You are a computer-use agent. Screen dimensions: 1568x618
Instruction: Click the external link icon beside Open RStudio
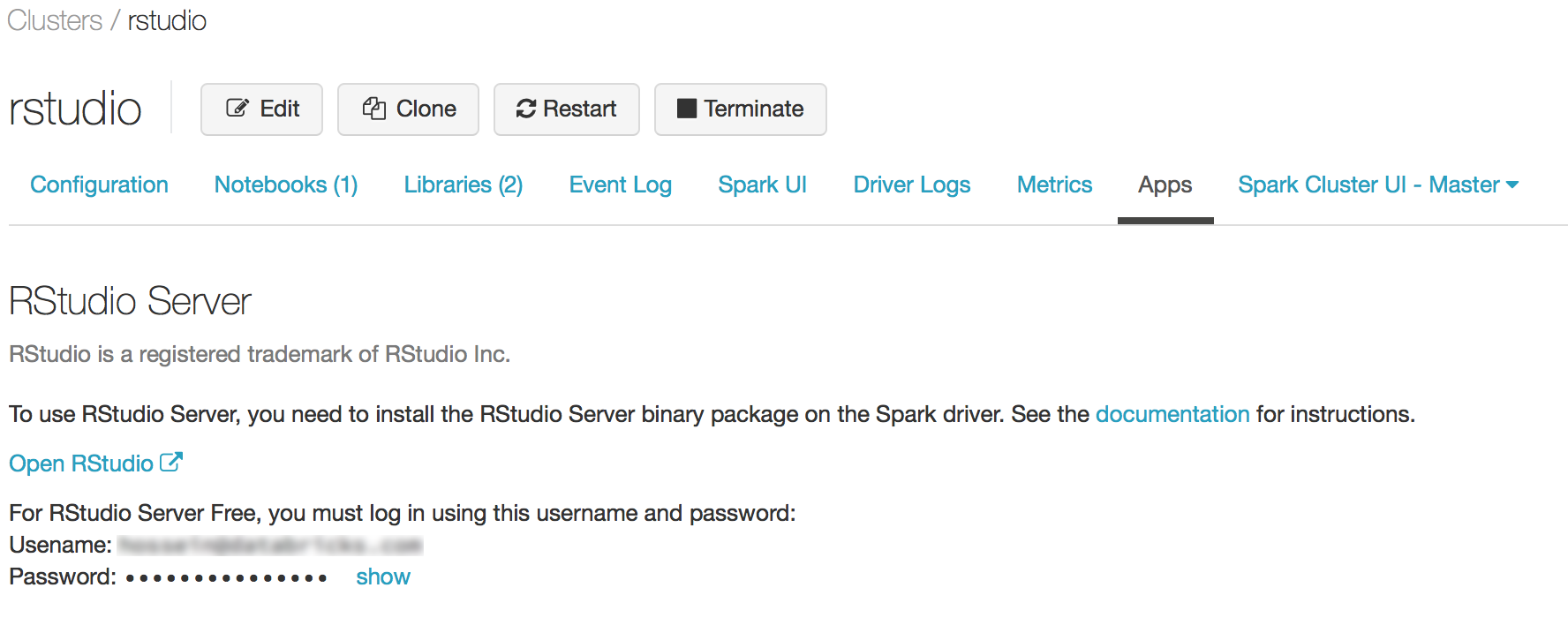click(x=171, y=462)
